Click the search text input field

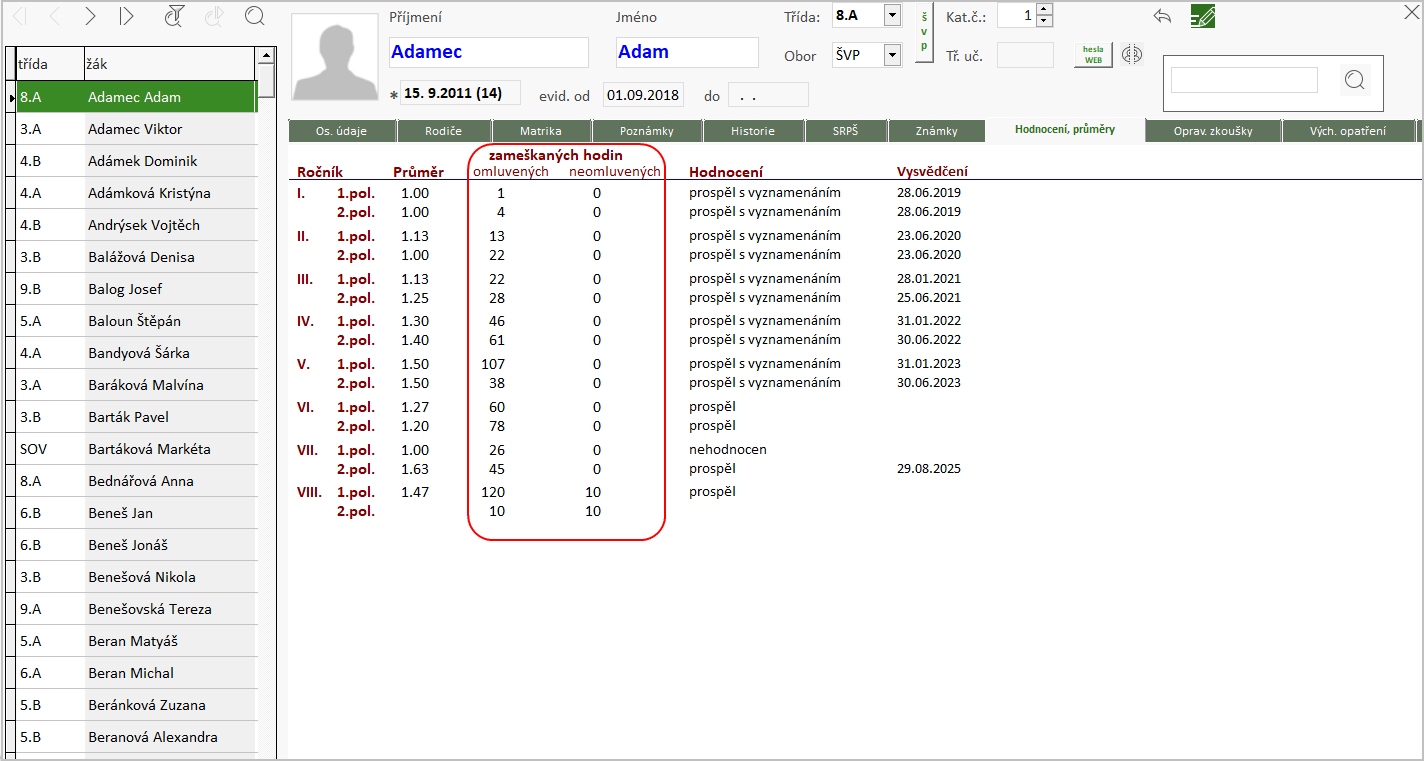(1244, 80)
